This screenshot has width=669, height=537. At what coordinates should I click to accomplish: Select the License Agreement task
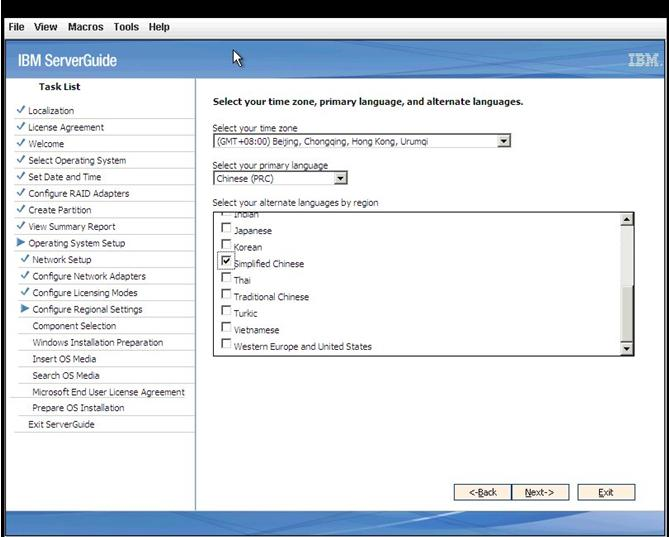[x=66, y=128]
